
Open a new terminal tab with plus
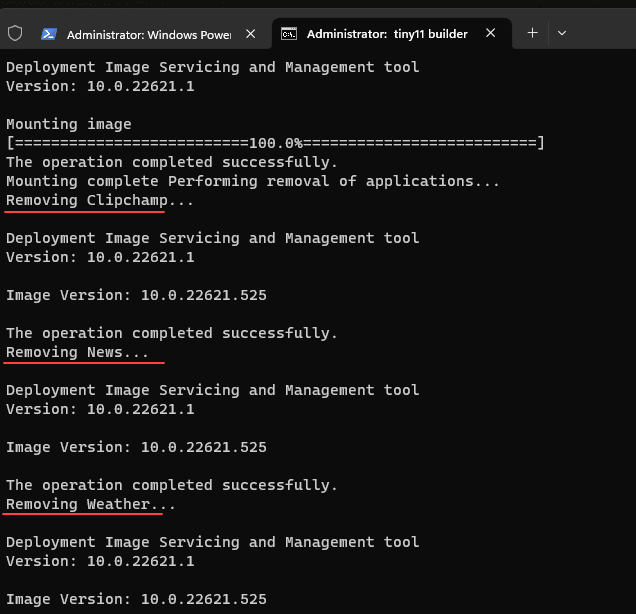[x=532, y=33]
